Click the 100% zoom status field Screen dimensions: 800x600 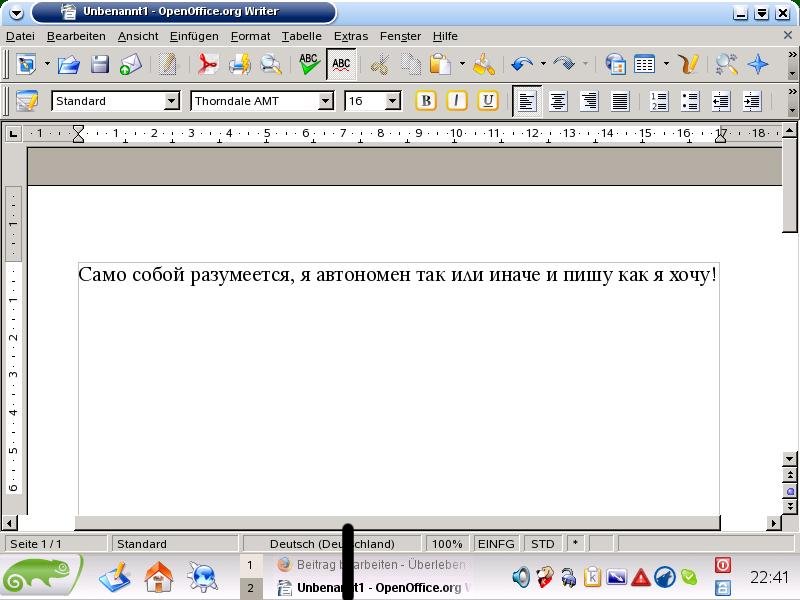(447, 544)
